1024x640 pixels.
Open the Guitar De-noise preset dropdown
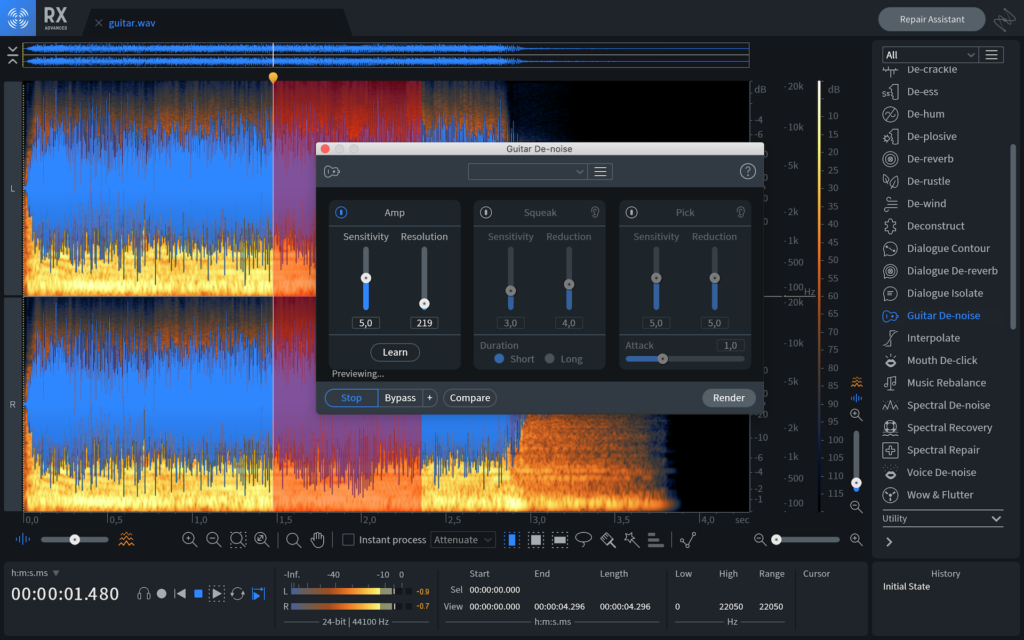tap(526, 172)
